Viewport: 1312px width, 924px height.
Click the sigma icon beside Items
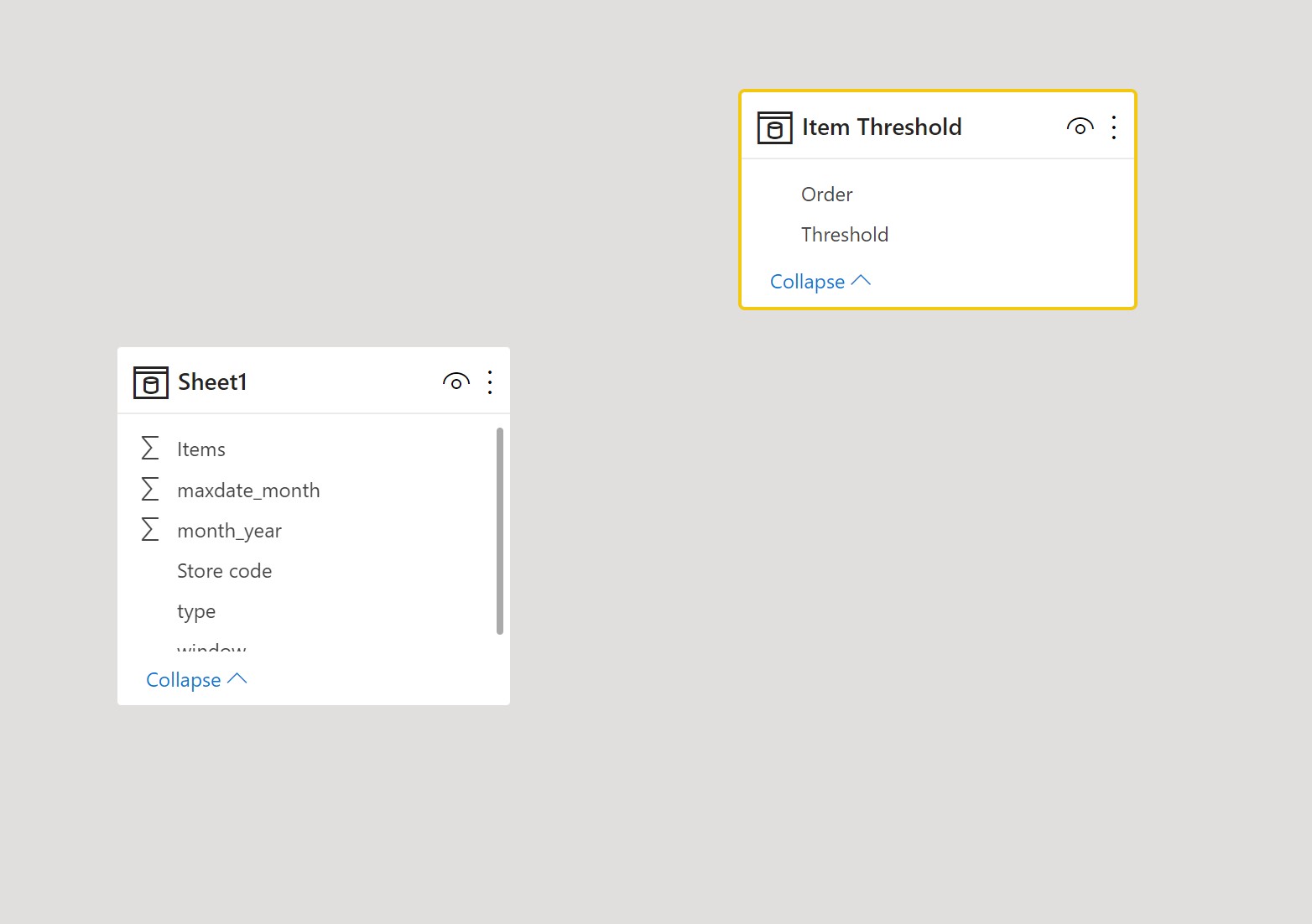[150, 448]
